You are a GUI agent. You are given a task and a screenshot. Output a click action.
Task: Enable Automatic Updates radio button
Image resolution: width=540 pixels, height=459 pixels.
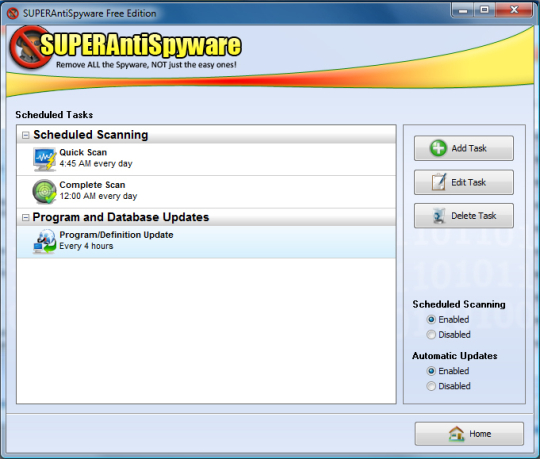click(x=431, y=371)
